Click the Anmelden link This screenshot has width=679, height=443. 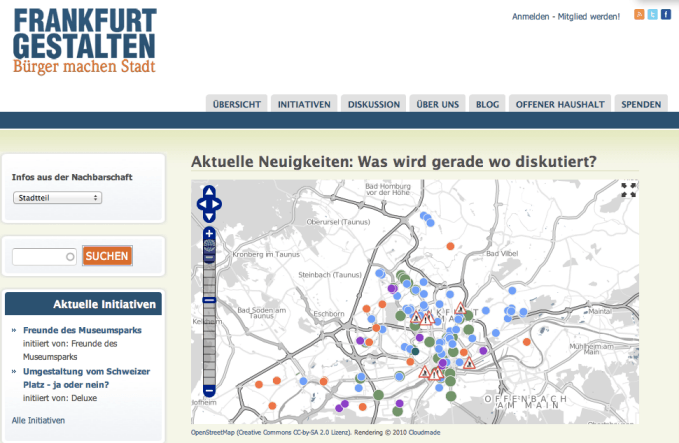pyautogui.click(x=530, y=16)
